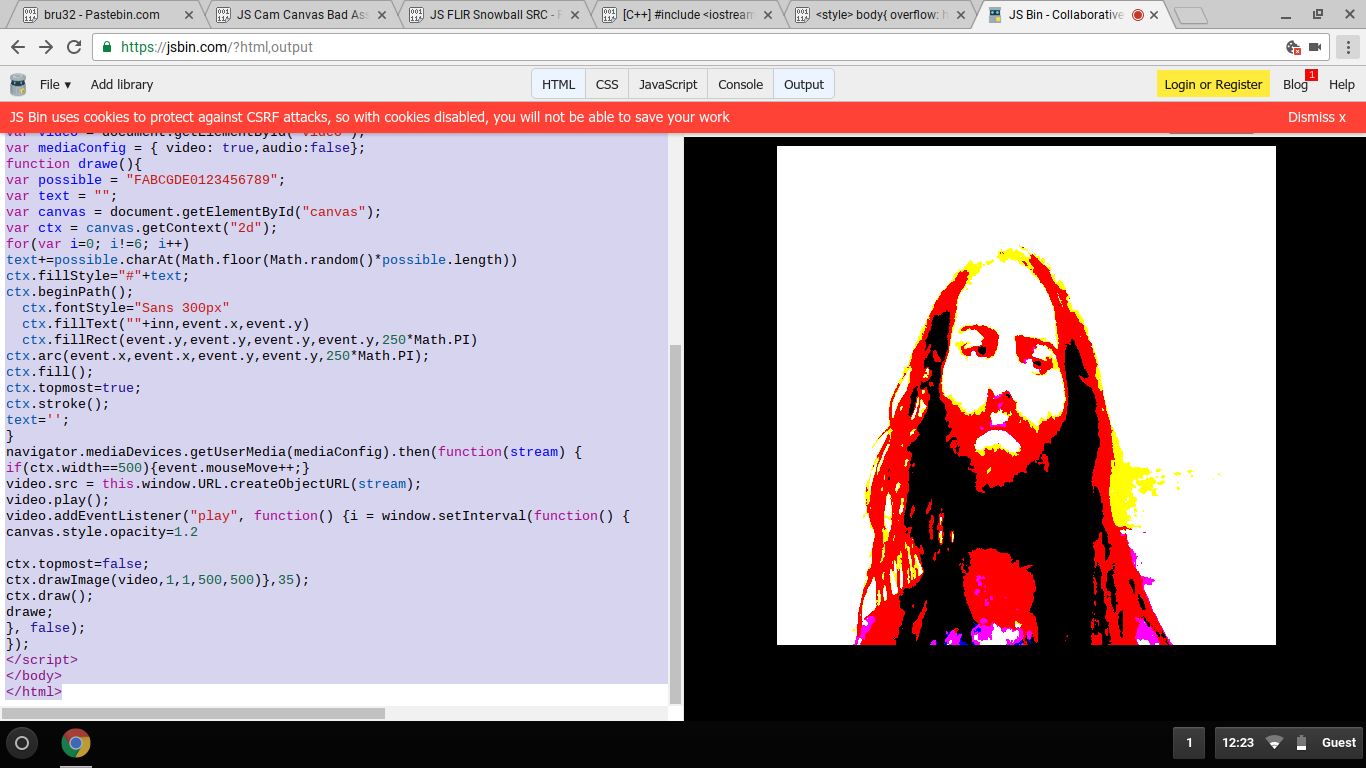Click the JS Bin logo icon
This screenshot has width=1366, height=768.
(x=18, y=84)
